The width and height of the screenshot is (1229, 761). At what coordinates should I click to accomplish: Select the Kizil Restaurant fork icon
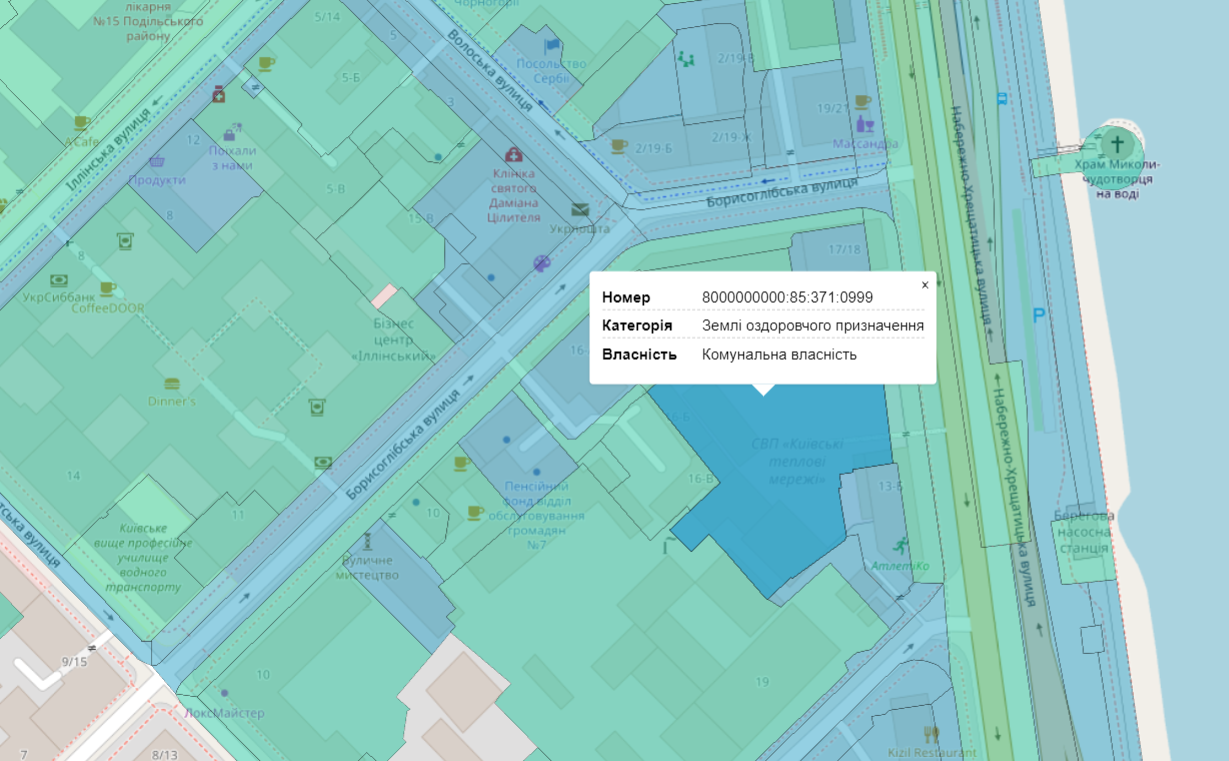click(932, 734)
